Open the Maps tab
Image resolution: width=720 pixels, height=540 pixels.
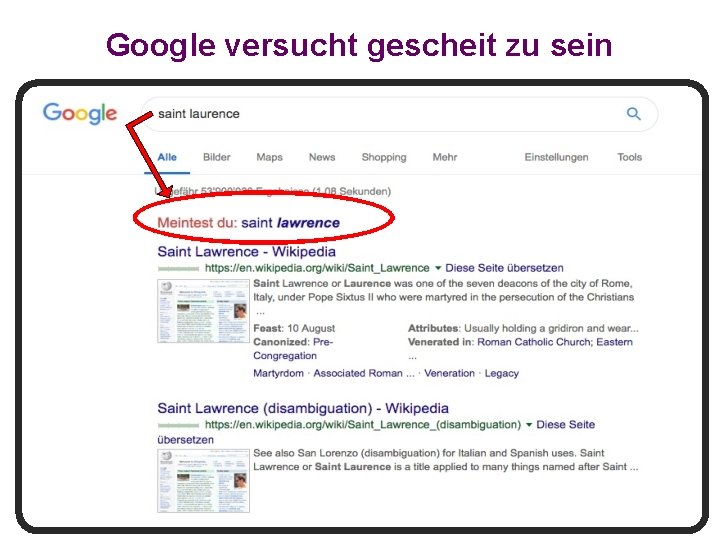coord(270,157)
